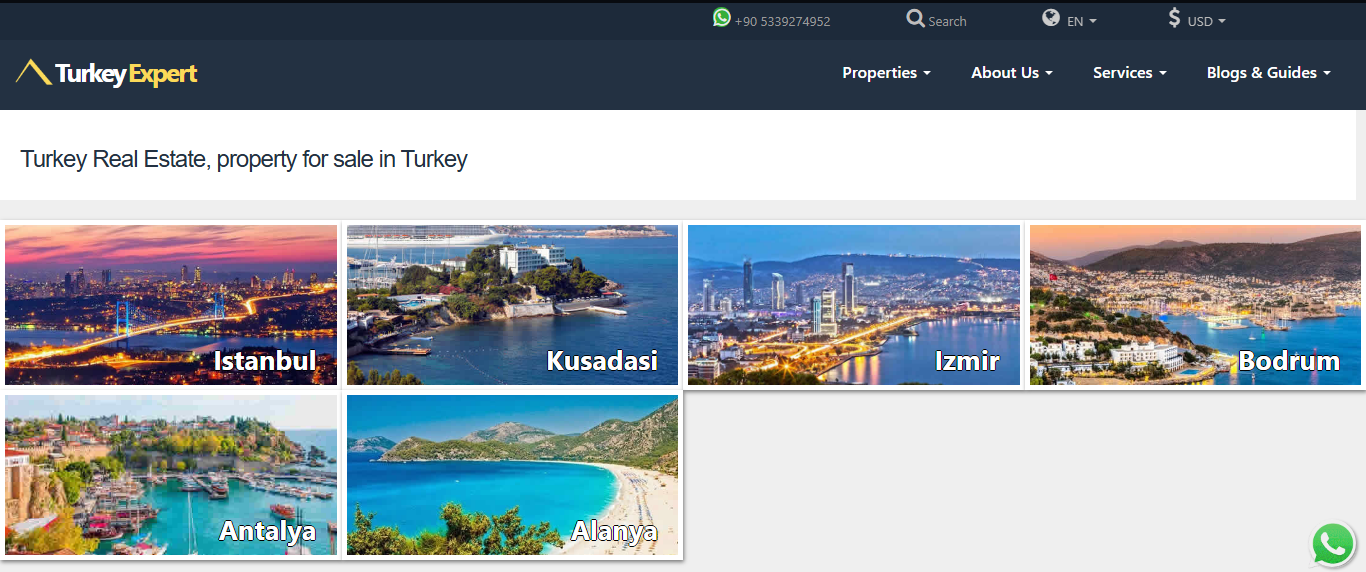Call the +90 5339274952 phone link
Viewport: 1366px width, 572px height.
[782, 21]
